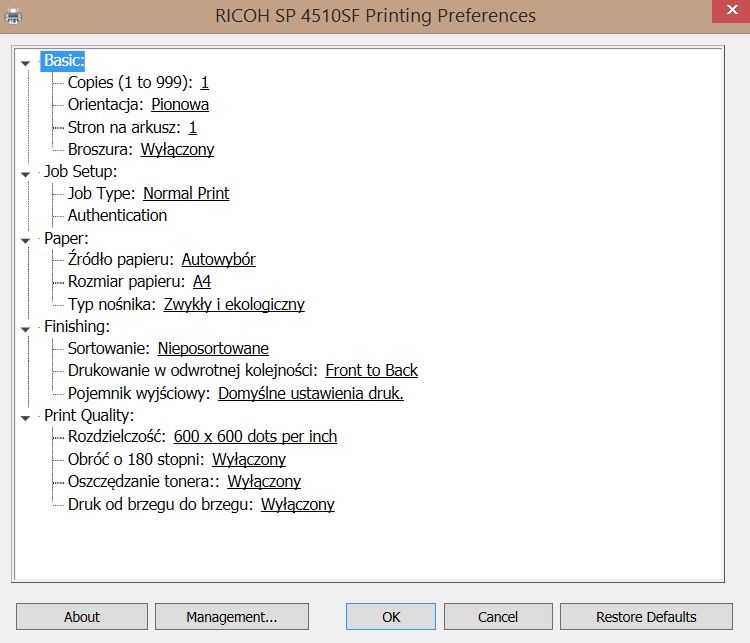Select the Finishing tree heading
750x643 pixels.
point(77,326)
